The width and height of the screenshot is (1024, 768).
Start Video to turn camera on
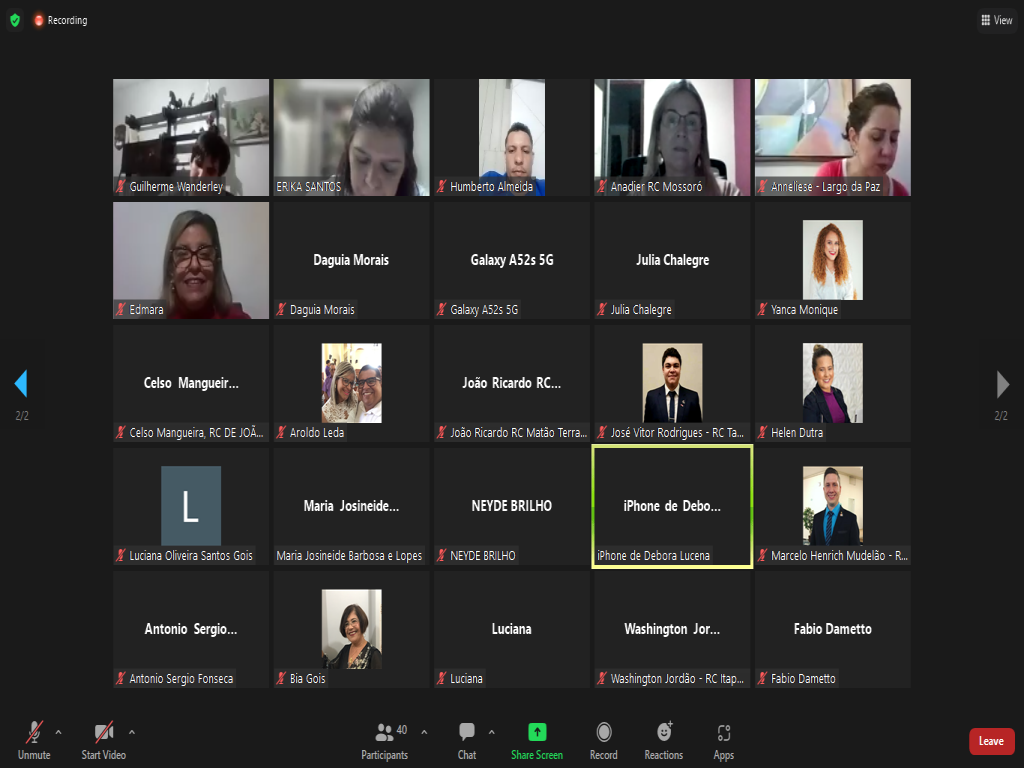104,741
